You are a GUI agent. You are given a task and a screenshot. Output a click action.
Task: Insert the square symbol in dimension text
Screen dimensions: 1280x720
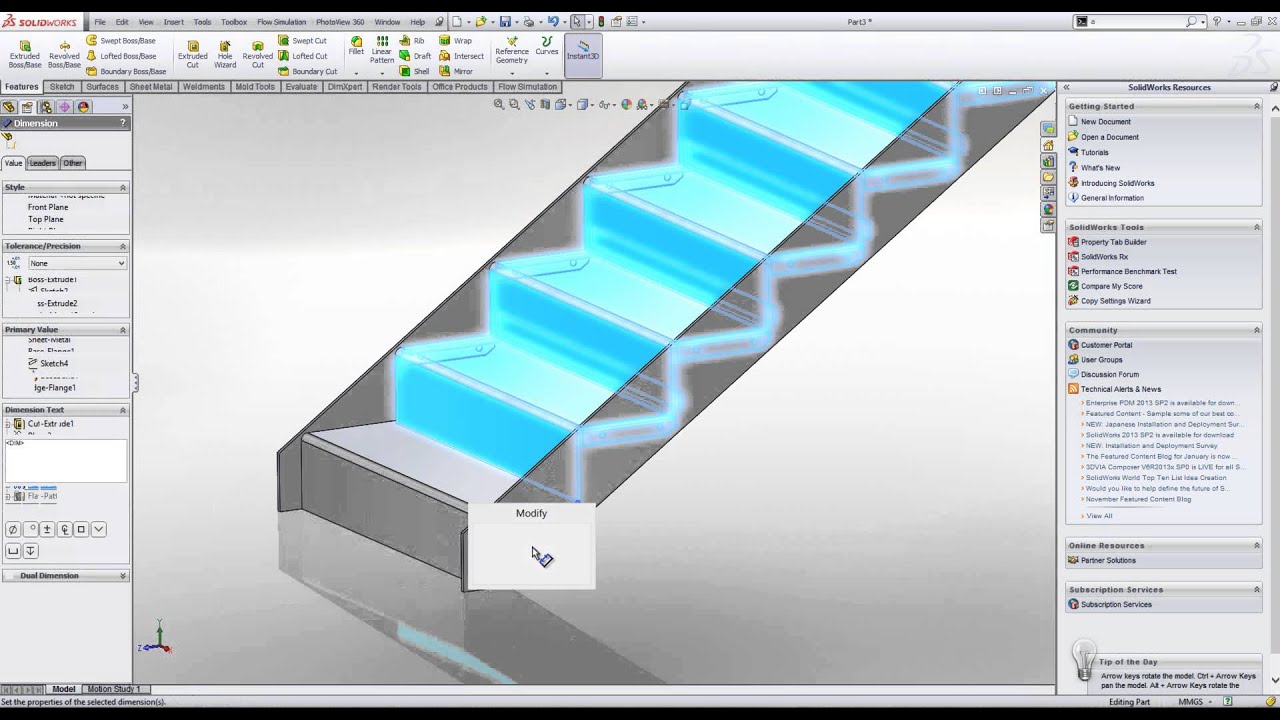click(81, 529)
